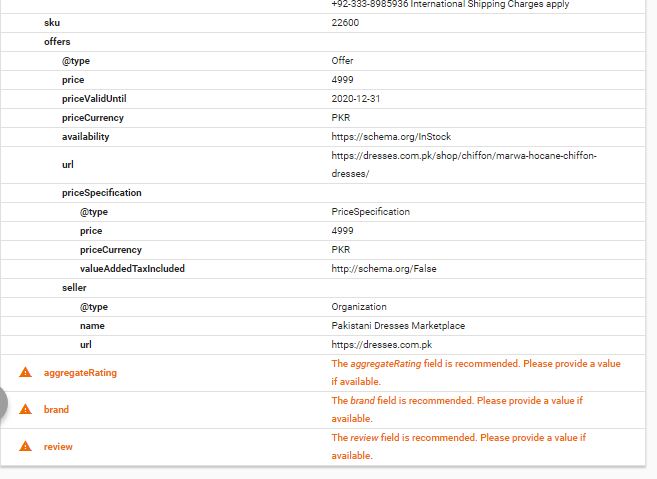Select the seller property row
This screenshot has width=657, height=479.
tap(323, 287)
